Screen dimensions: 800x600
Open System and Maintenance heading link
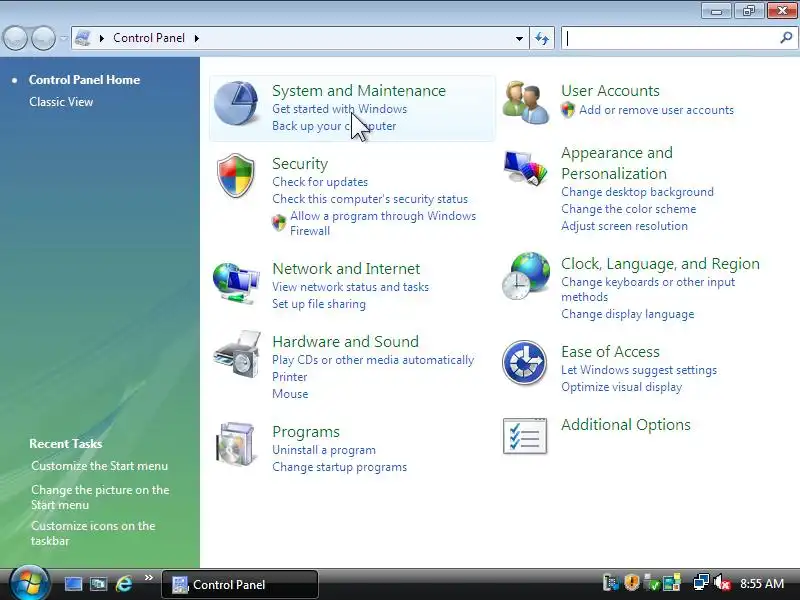359,91
